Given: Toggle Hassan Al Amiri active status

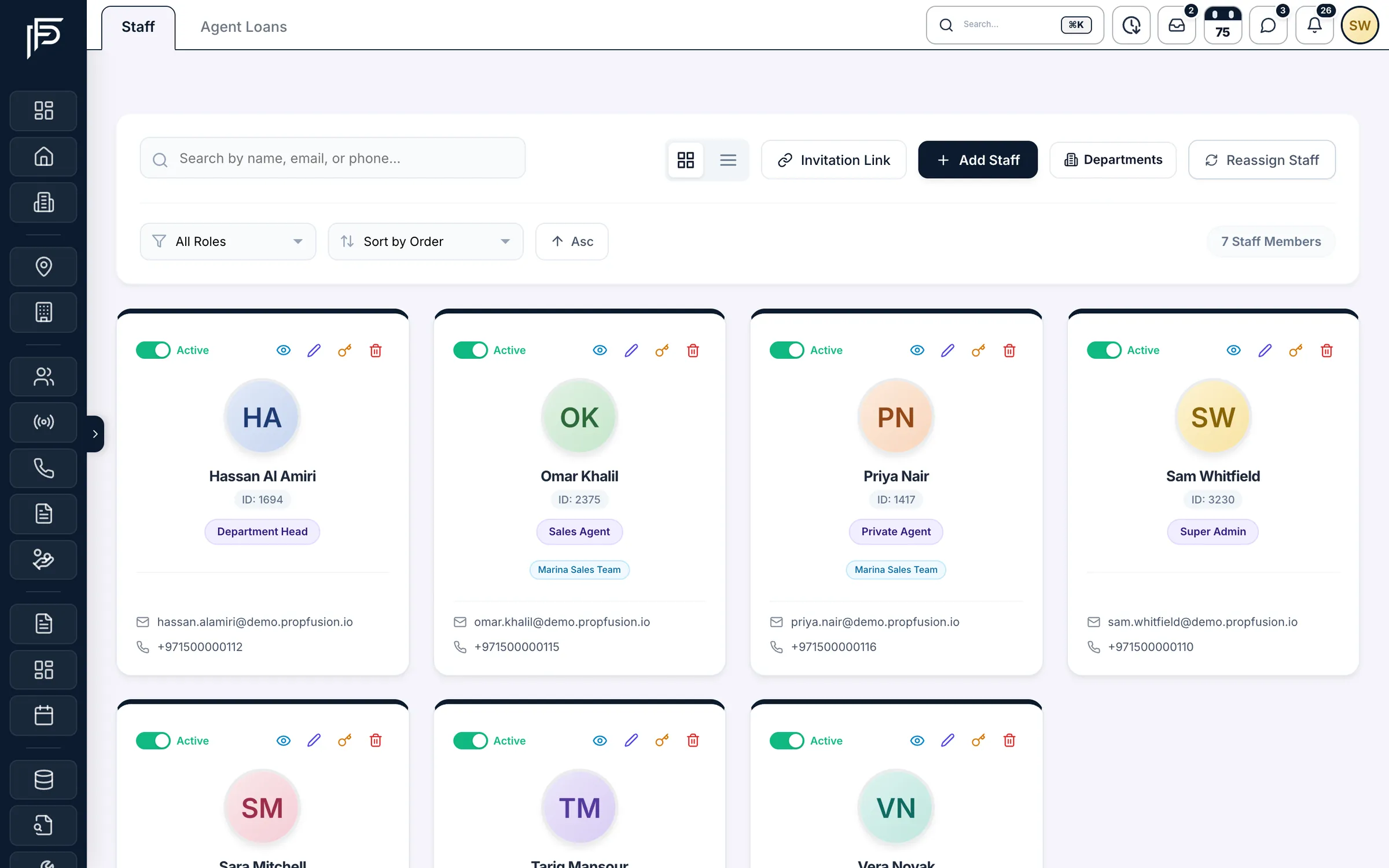Looking at the screenshot, I should click(153, 350).
